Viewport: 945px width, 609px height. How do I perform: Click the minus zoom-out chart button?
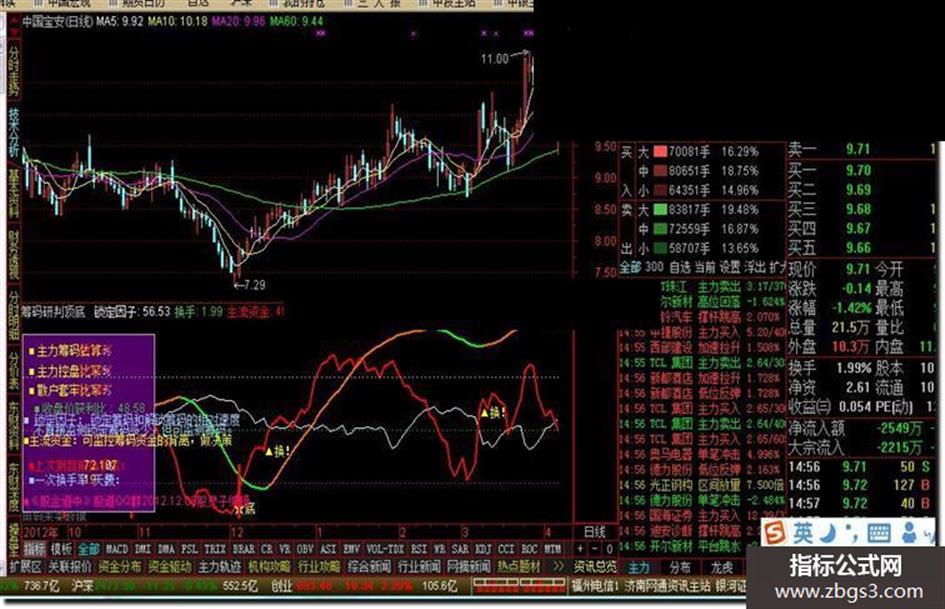click(594, 549)
